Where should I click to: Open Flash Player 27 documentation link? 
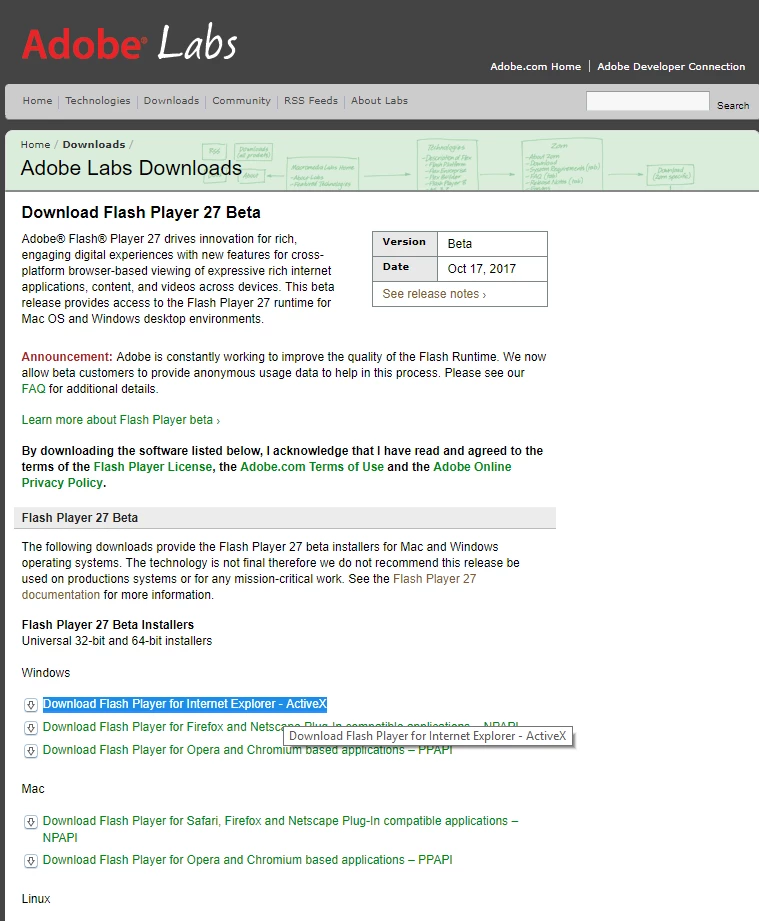249,587
